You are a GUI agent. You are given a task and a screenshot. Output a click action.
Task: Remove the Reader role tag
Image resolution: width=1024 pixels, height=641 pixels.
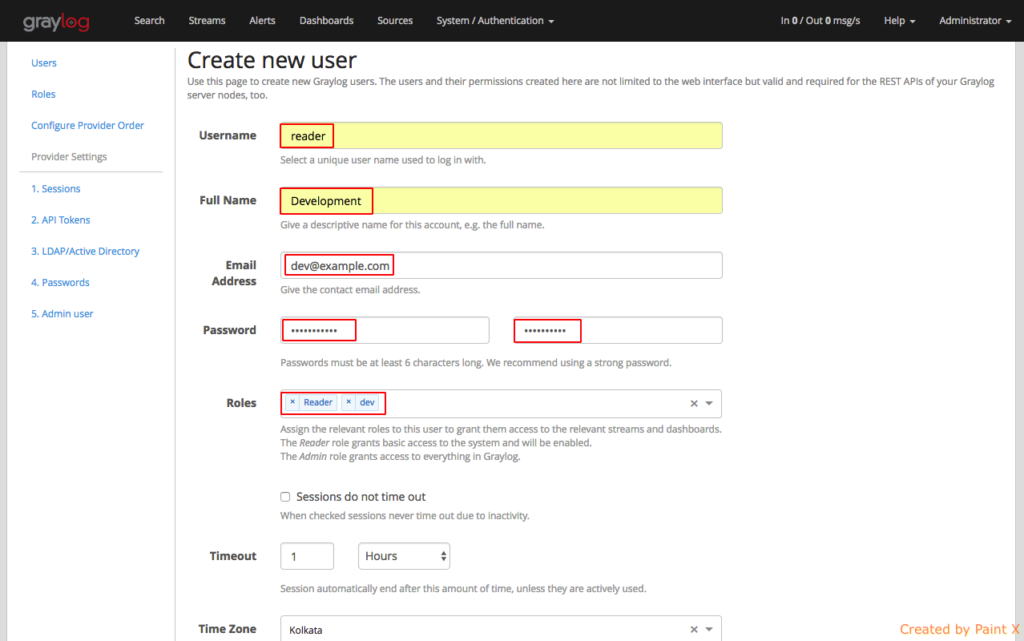(x=293, y=402)
